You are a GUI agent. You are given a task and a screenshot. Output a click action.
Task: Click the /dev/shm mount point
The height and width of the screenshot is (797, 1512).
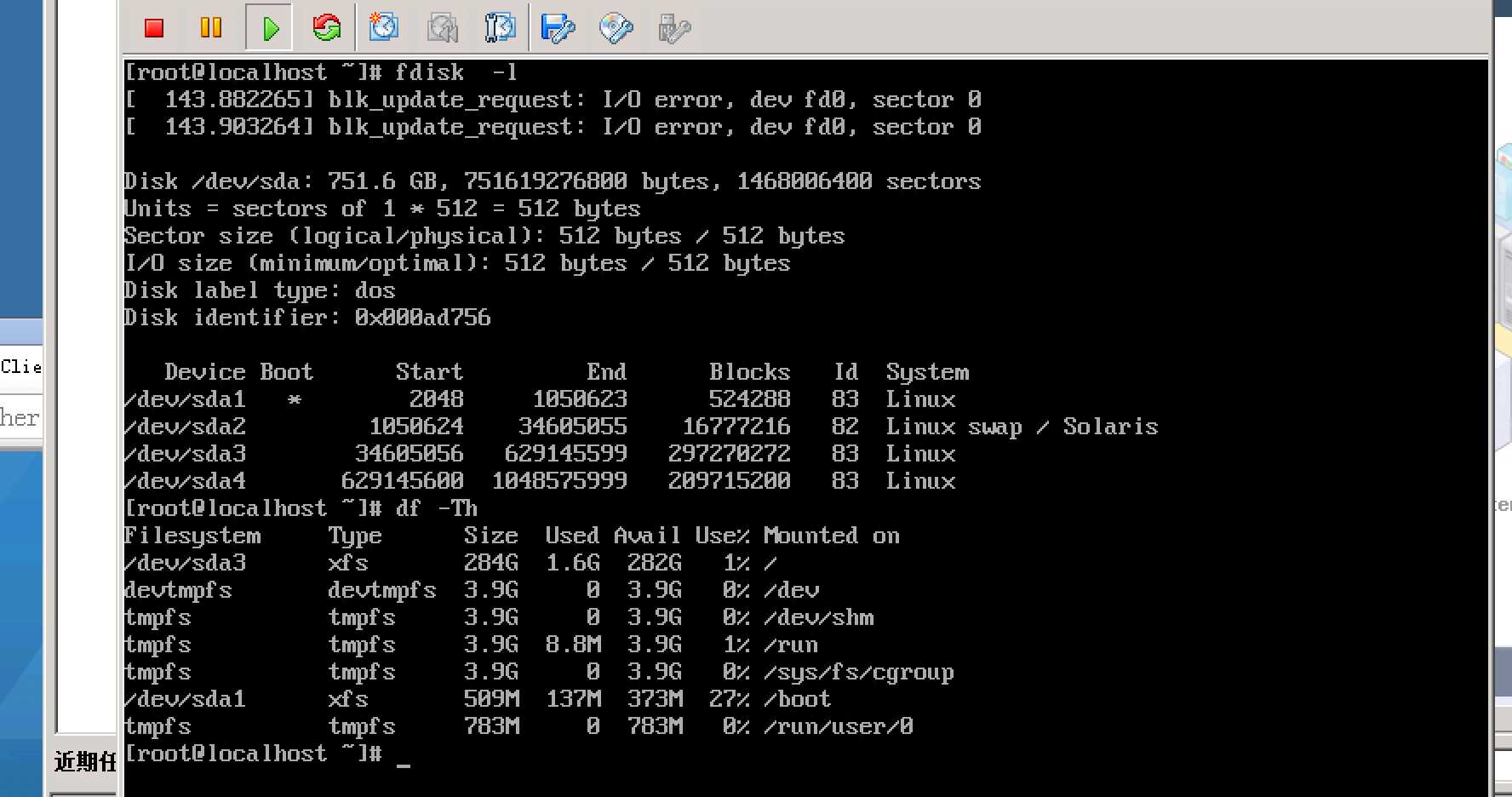819,617
